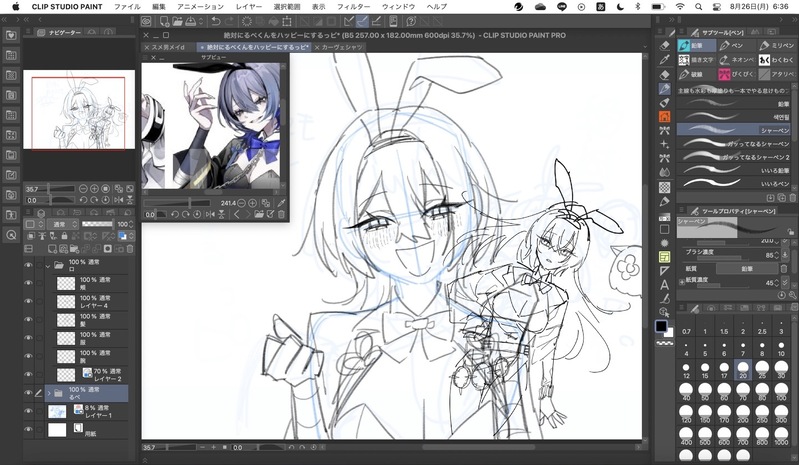Adjust the layer opacity slider
Viewport: 799px width, 465px height.
(97, 224)
